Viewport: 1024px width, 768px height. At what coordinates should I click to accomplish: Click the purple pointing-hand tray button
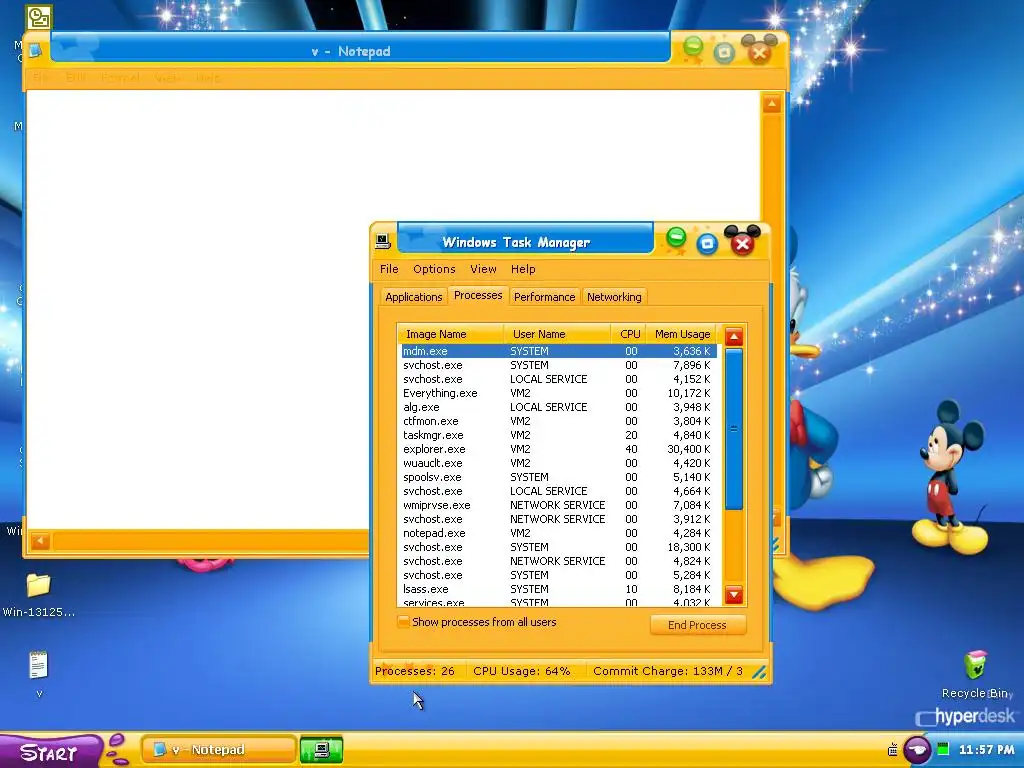[917, 750]
